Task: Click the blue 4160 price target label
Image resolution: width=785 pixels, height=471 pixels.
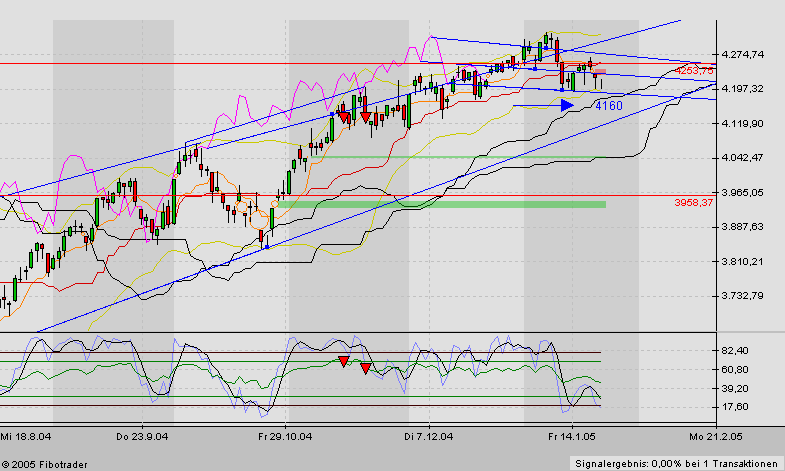Action: [x=609, y=106]
